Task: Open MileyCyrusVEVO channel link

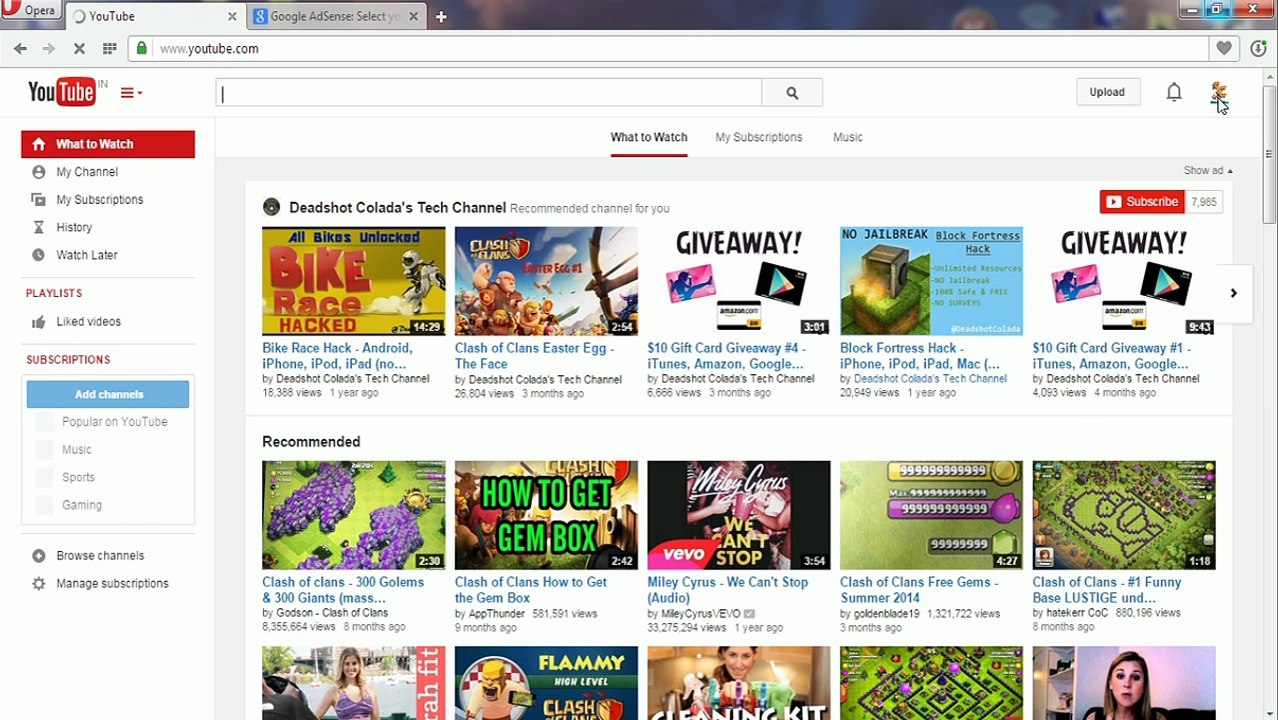Action: click(701, 614)
